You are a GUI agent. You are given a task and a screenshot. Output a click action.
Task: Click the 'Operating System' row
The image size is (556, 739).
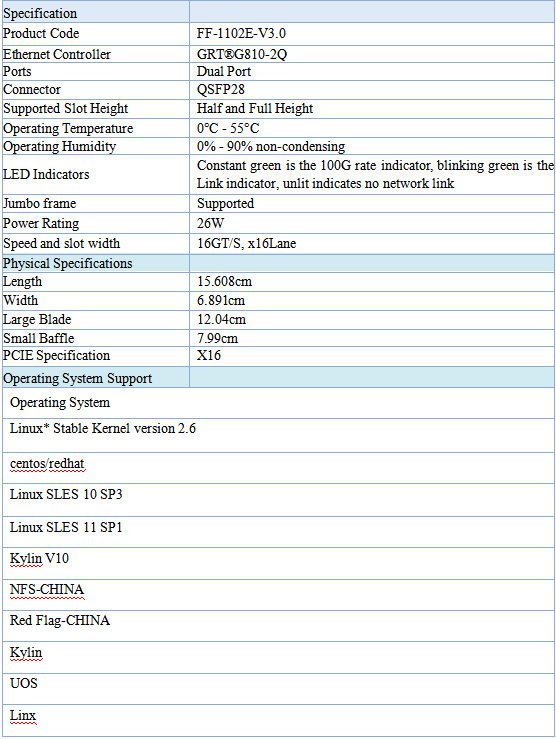(278, 403)
